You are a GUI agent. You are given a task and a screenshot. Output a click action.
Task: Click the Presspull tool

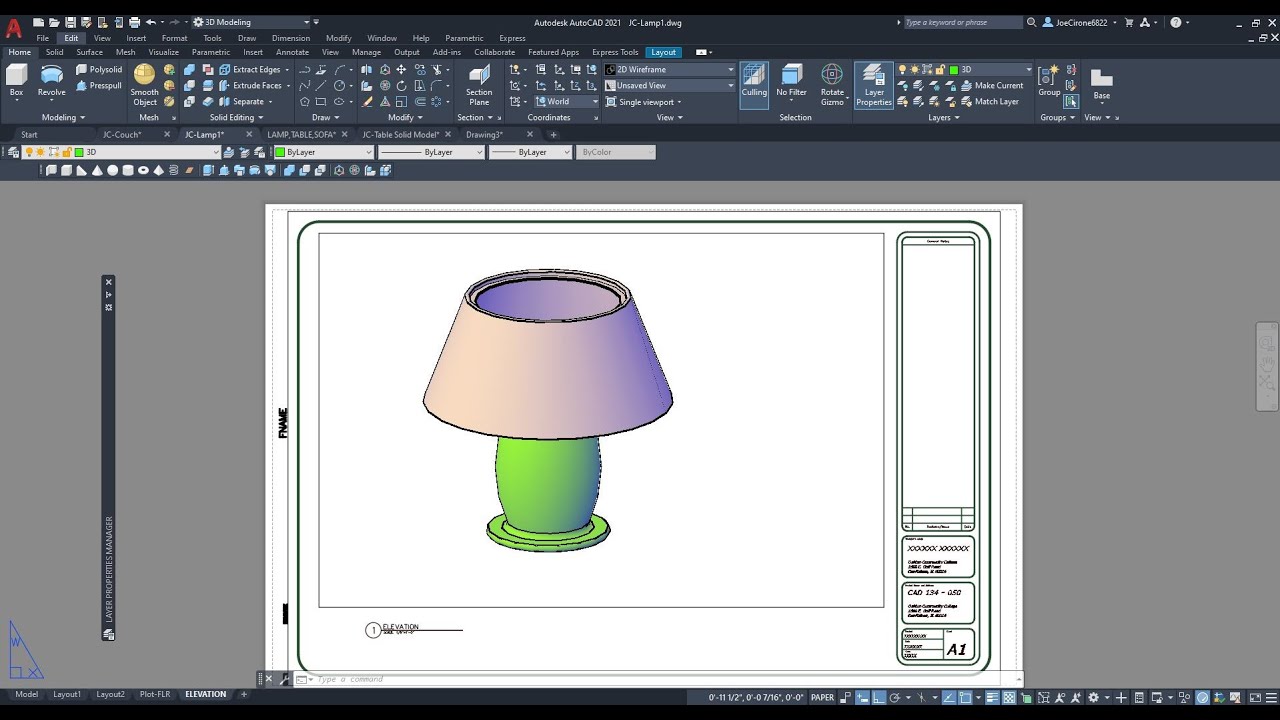(98, 86)
